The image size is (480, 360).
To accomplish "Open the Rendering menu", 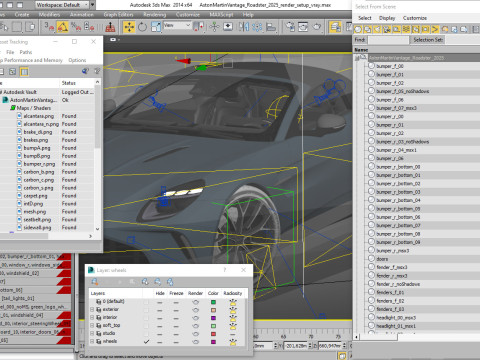I will (155, 15).
